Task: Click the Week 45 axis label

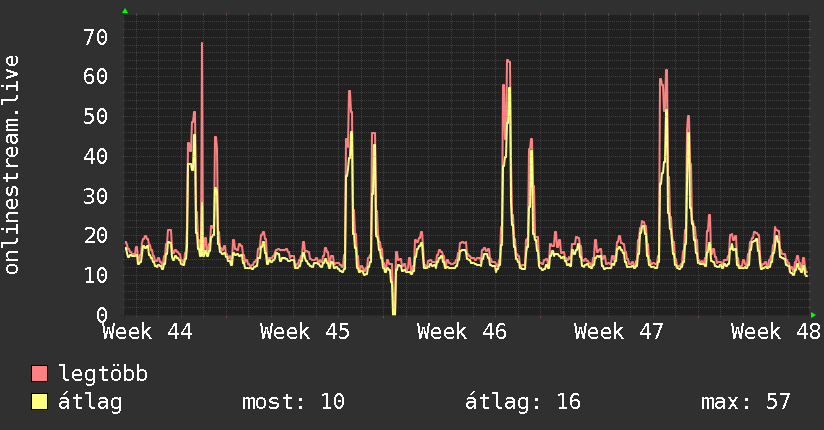Action: point(305,332)
